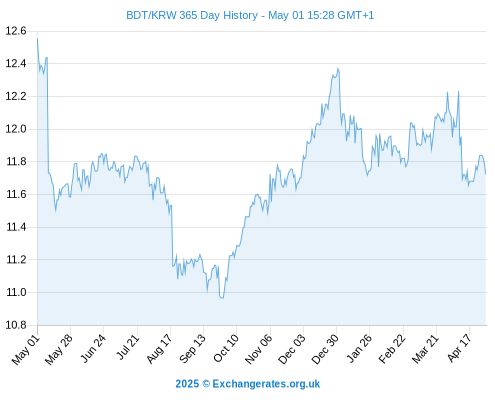Select the Jan 26 x-axis date label
The height and width of the screenshot is (400, 495).
(x=359, y=349)
